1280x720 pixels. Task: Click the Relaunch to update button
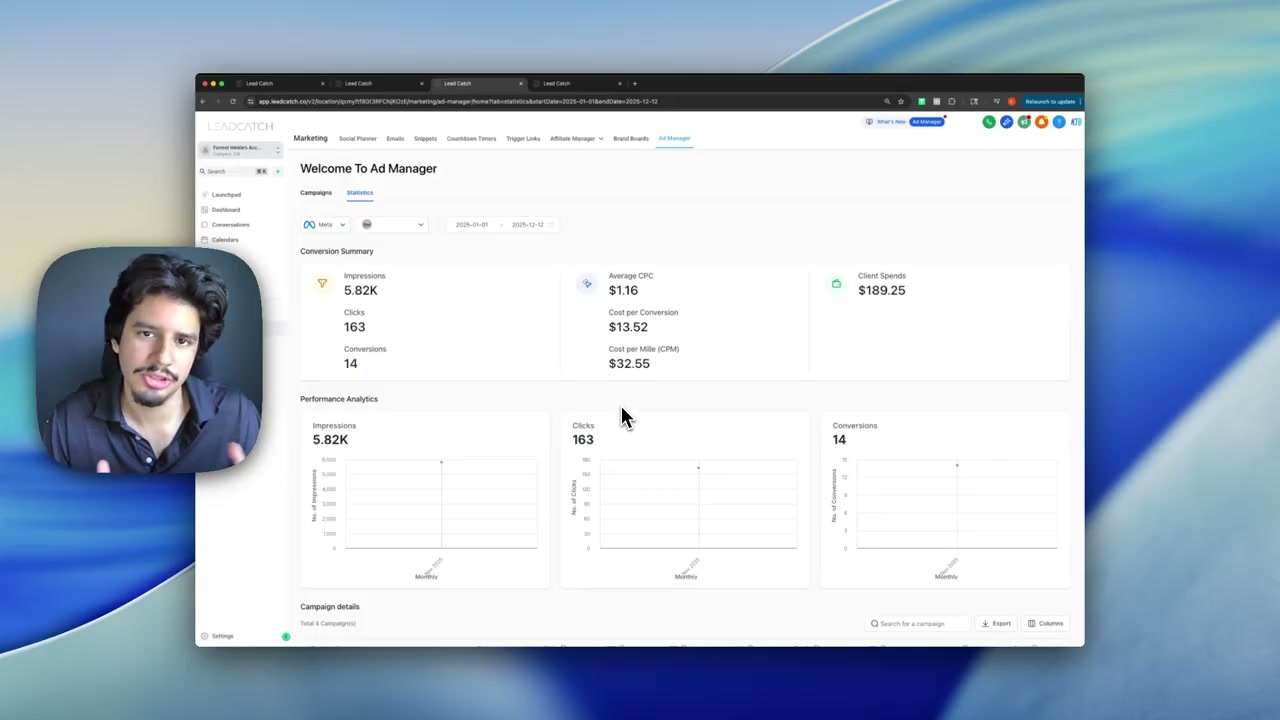[x=1049, y=101]
